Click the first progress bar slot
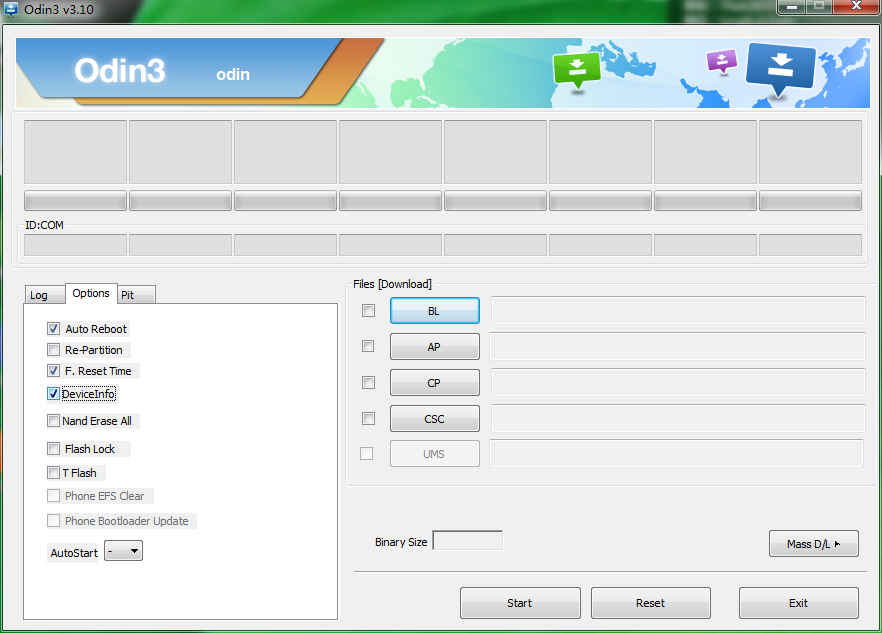This screenshot has width=882, height=633. tap(75, 200)
